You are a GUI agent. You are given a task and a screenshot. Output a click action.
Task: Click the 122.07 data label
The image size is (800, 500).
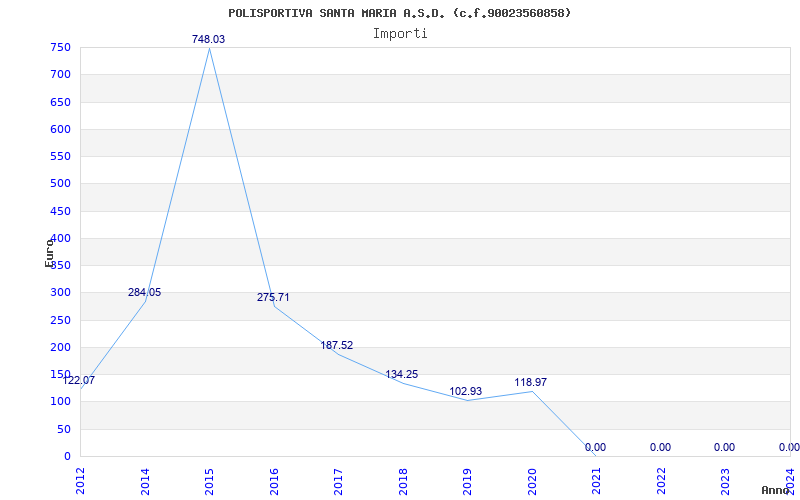pyautogui.click(x=79, y=380)
